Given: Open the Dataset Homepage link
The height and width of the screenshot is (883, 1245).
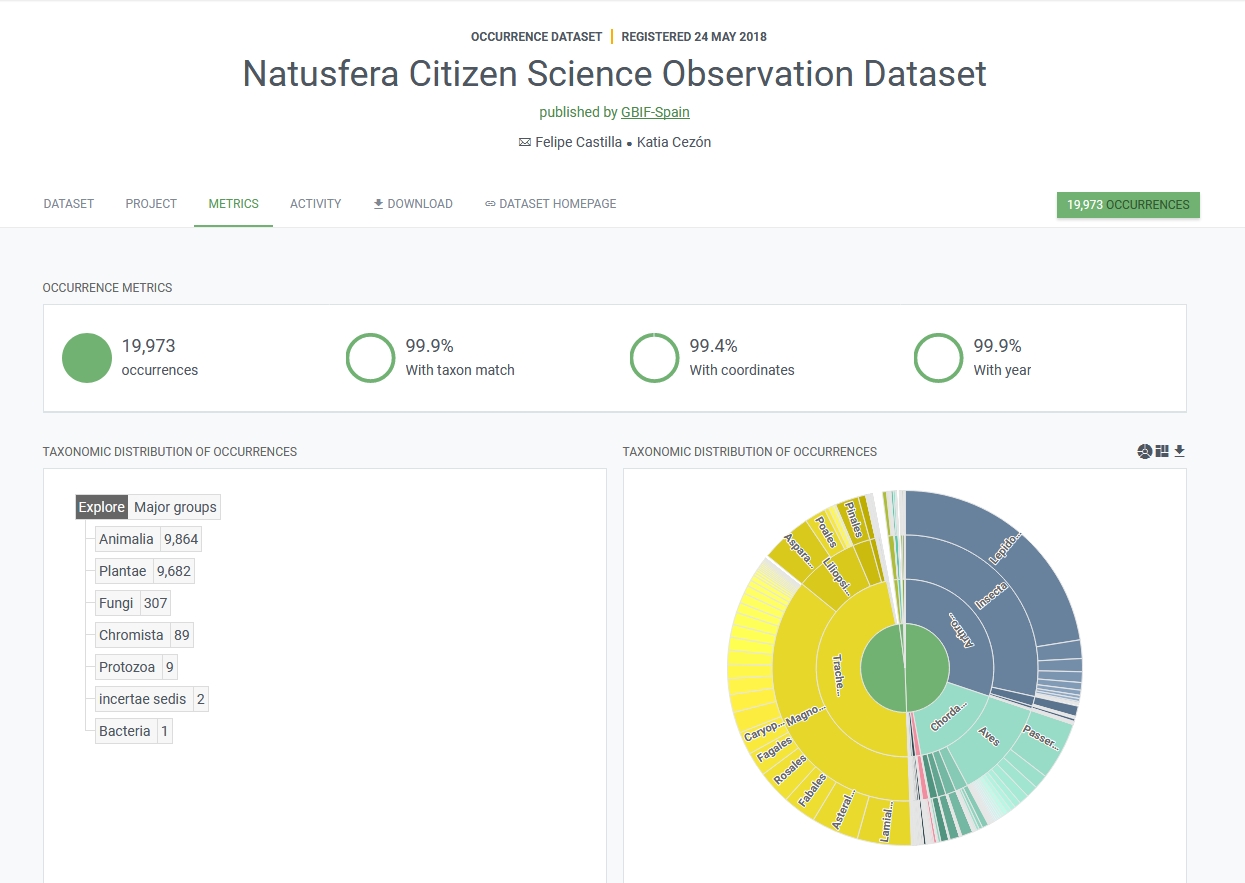Looking at the screenshot, I should [x=550, y=204].
